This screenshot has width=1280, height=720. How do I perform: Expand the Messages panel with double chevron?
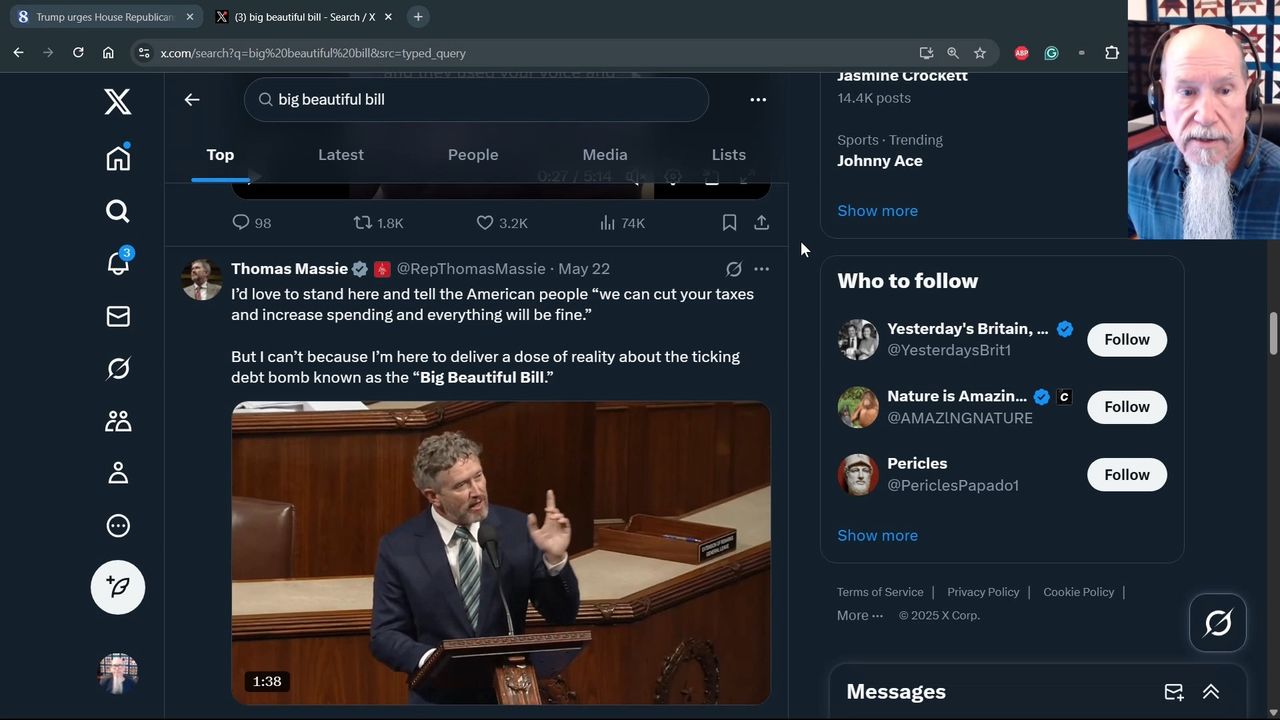1210,692
